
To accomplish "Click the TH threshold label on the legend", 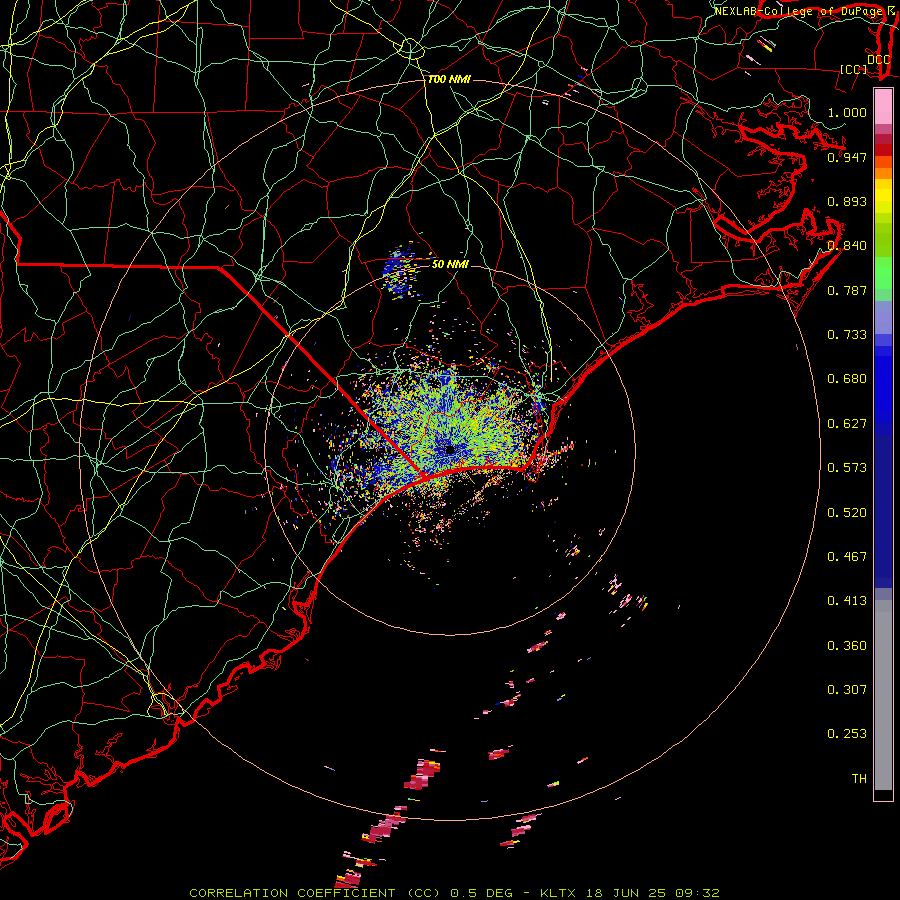I will [x=859, y=779].
